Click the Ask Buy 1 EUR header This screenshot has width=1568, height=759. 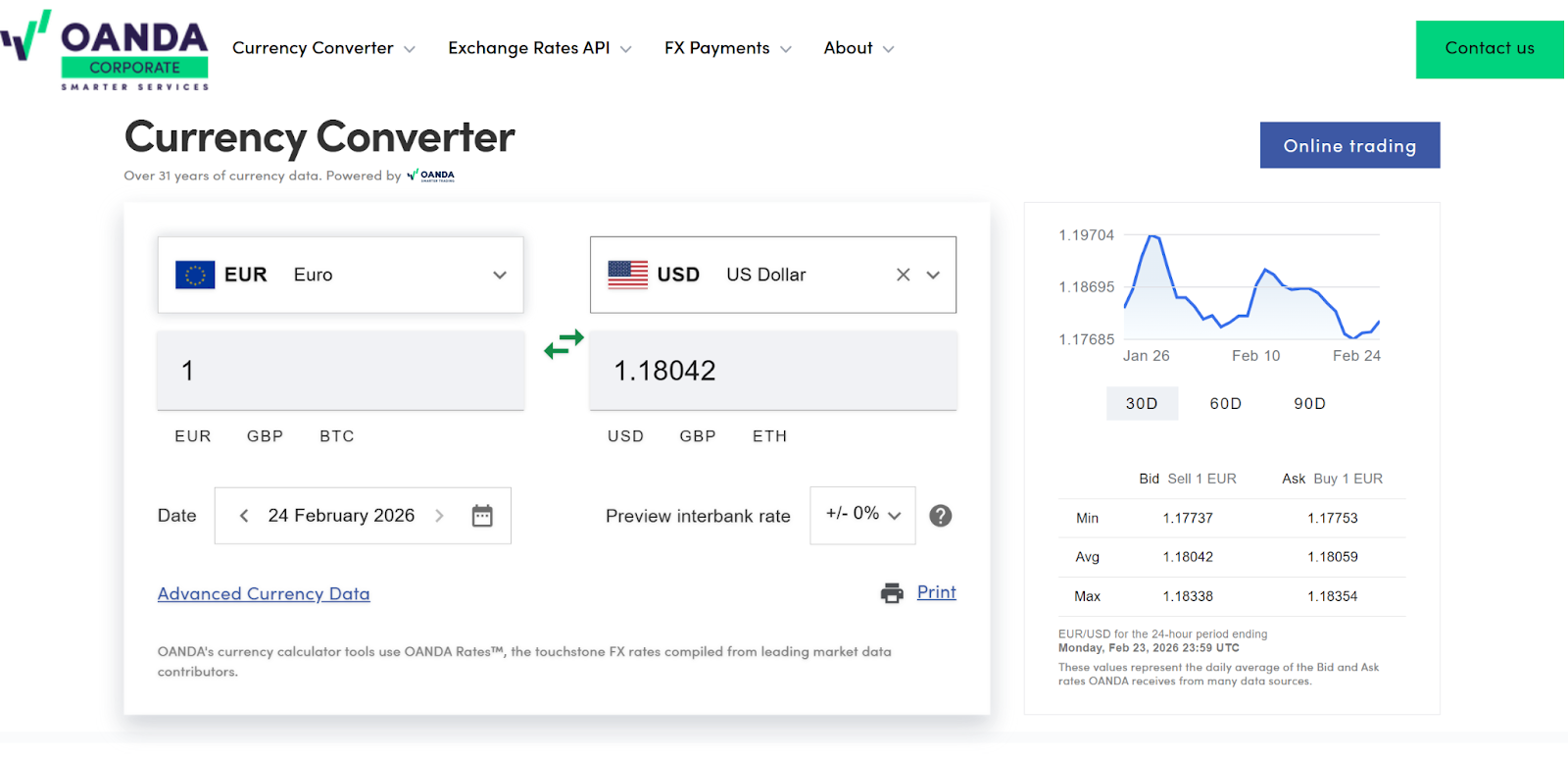pyautogui.click(x=1333, y=479)
